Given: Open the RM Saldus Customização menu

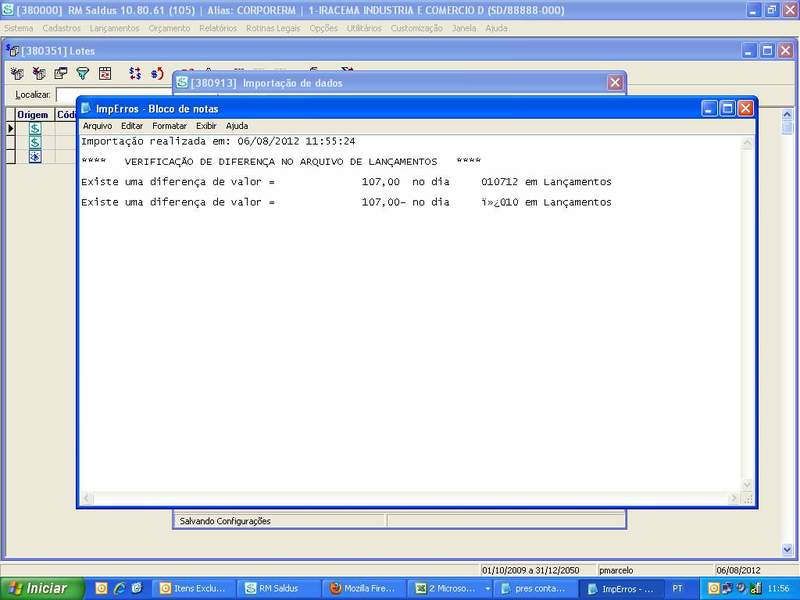Looking at the screenshot, I should coord(417,29).
